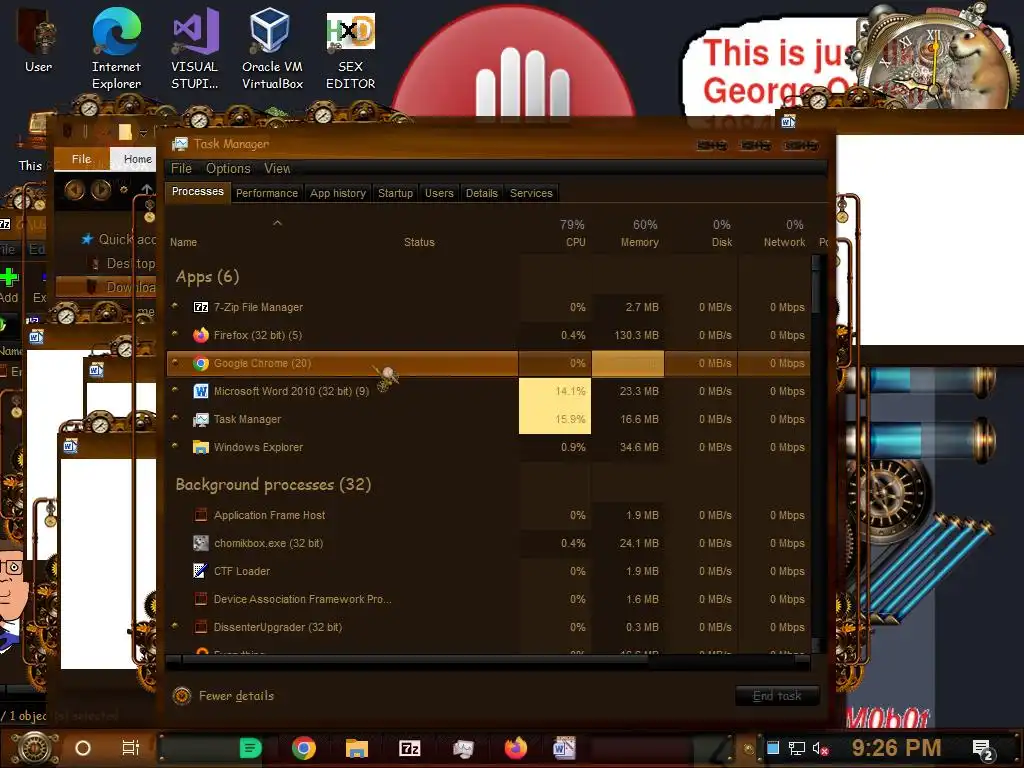Expand the Microsoft Word 2010 process group

[x=175, y=390]
